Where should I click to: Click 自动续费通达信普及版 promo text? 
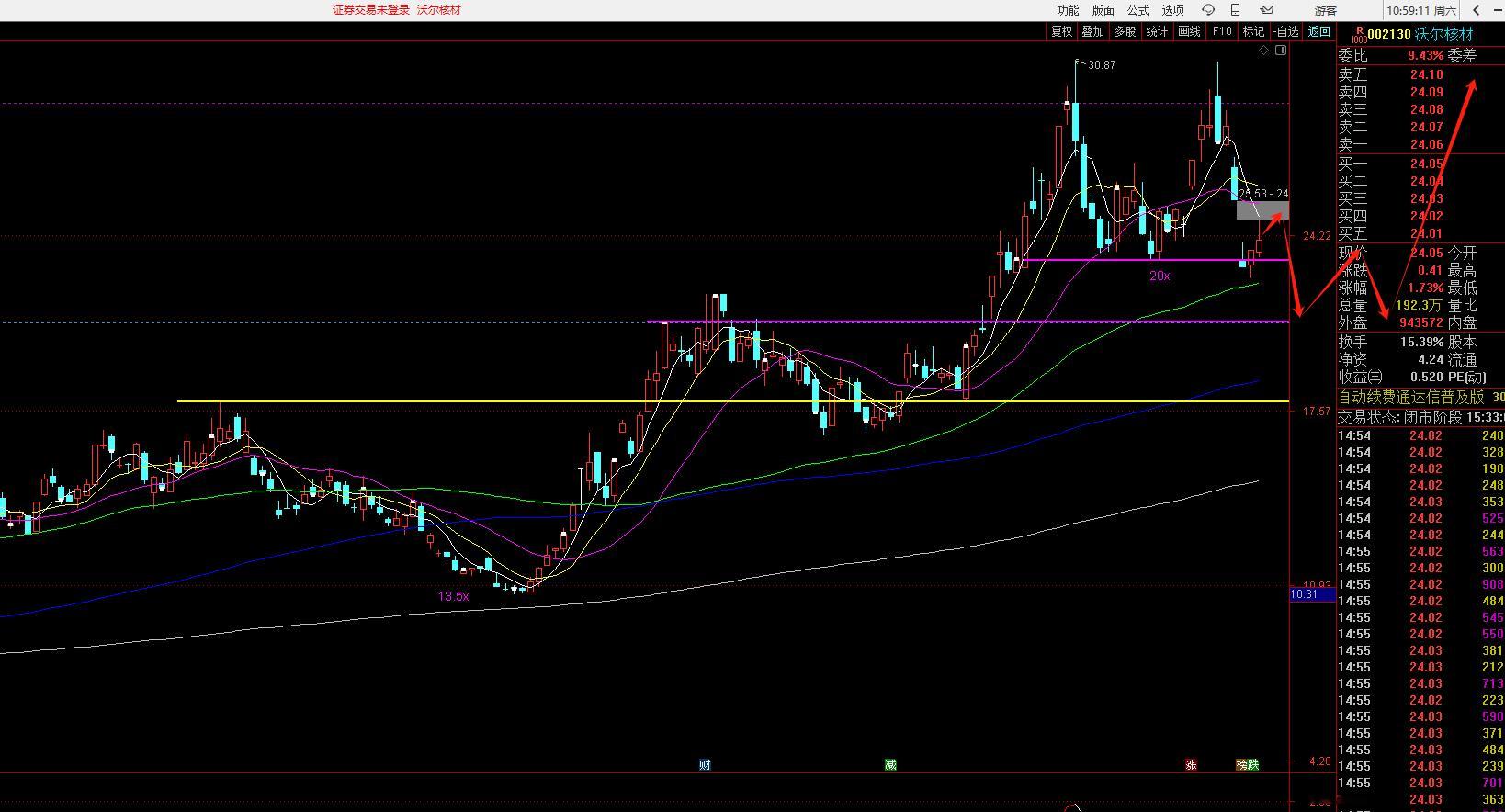1411,397
